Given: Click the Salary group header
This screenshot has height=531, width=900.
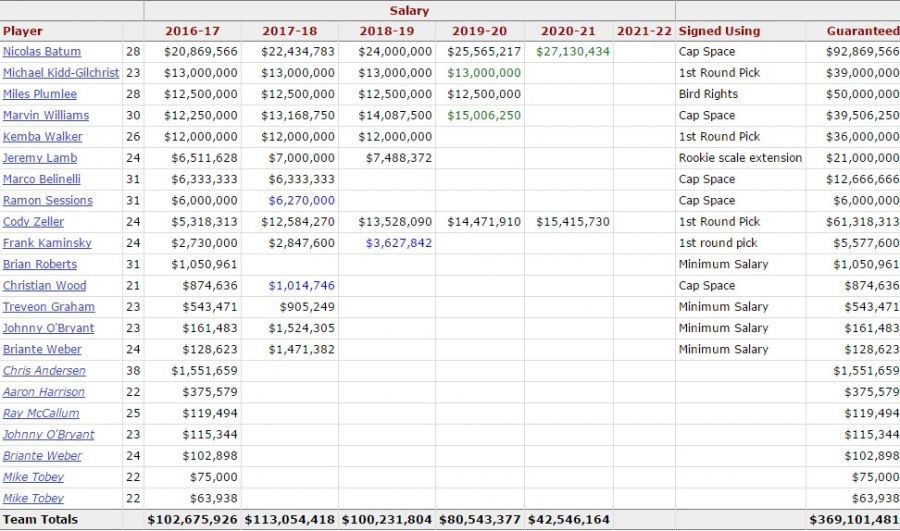Looking at the screenshot, I should (409, 10).
